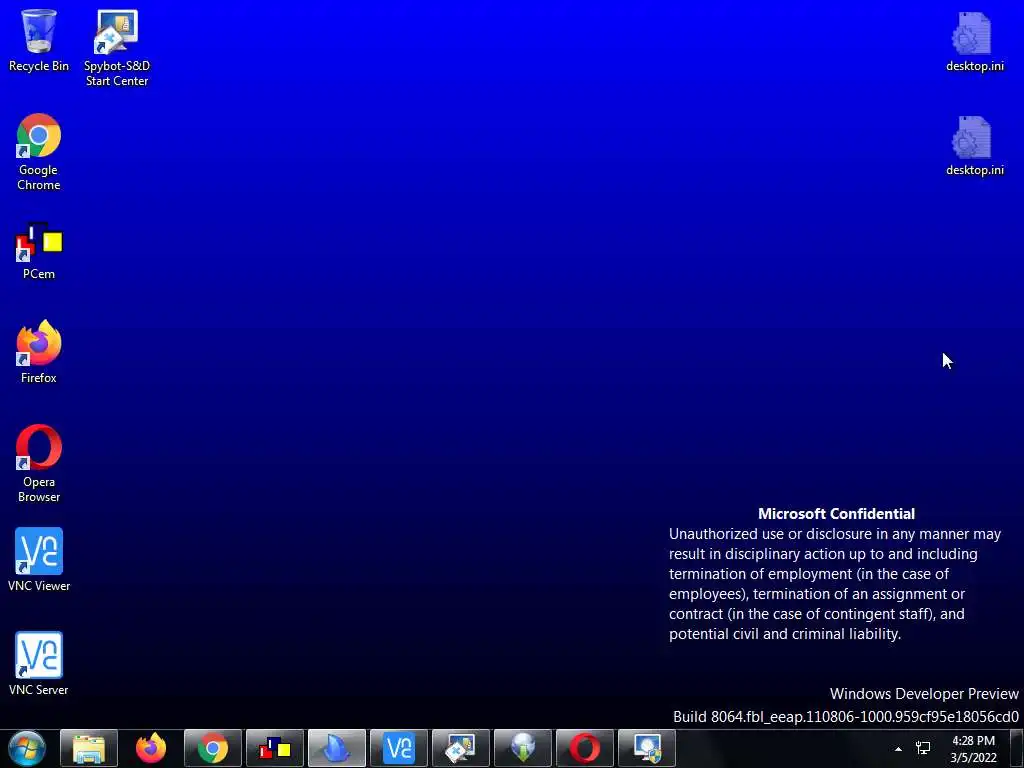Launch Firefox from the taskbar
This screenshot has width=1024, height=768.
tap(151, 748)
